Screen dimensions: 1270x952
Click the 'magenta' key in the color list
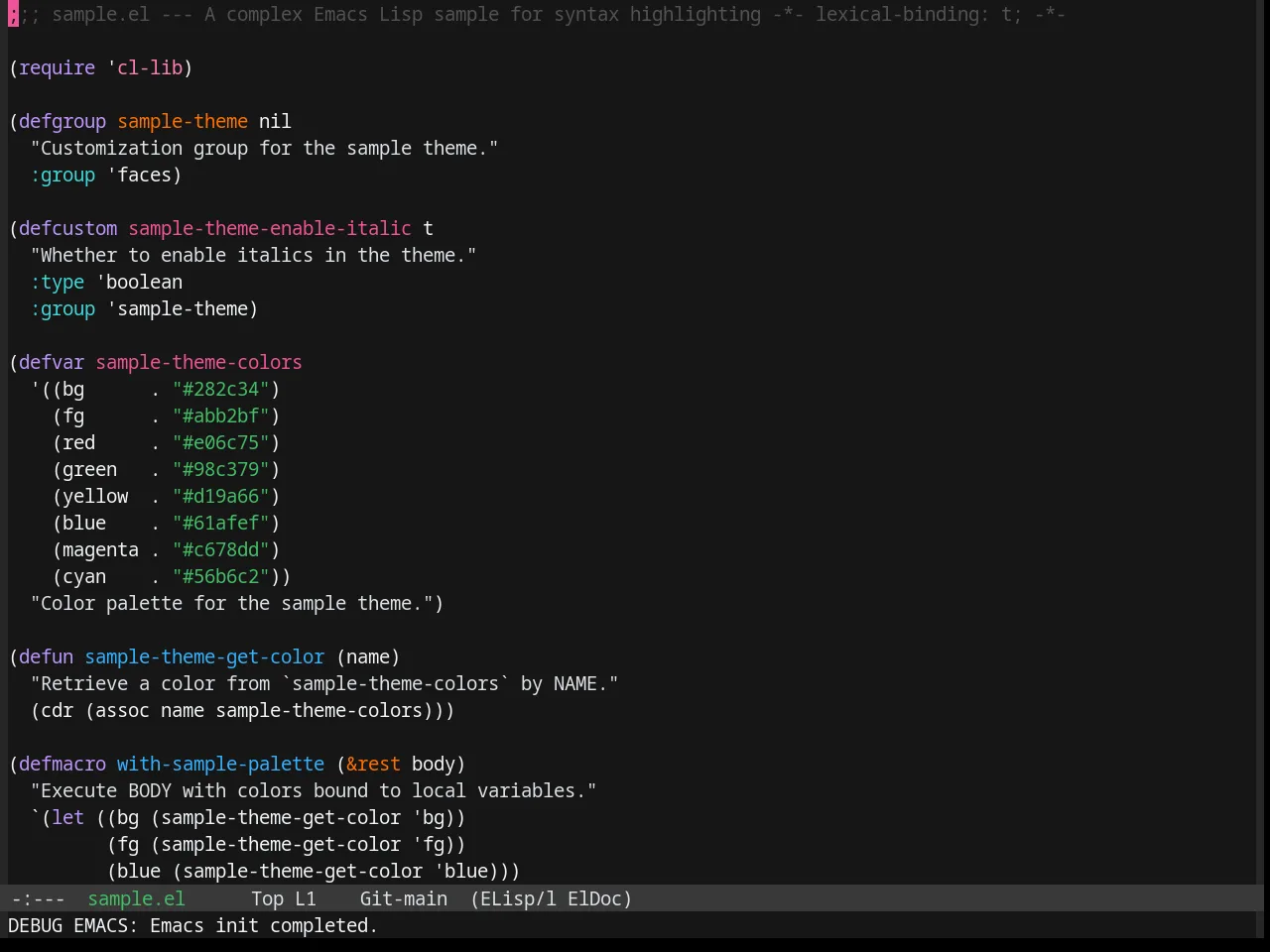[100, 549]
